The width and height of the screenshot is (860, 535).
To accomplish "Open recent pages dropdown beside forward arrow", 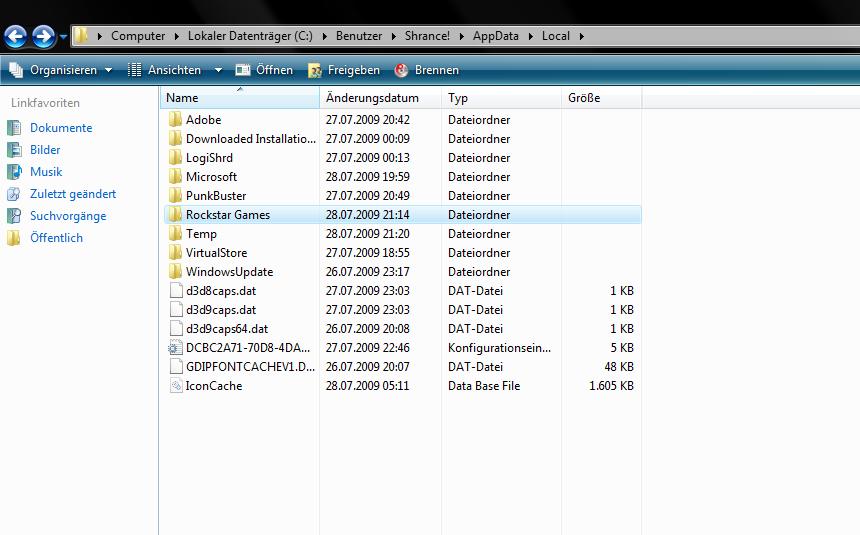I will [63, 37].
